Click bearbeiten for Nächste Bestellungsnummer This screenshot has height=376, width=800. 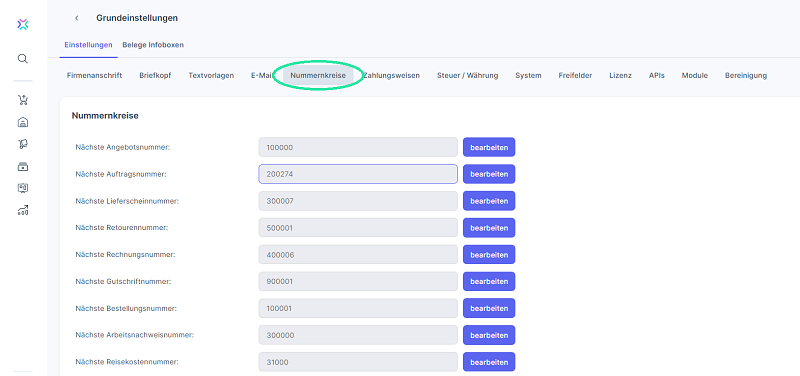pyautogui.click(x=489, y=309)
